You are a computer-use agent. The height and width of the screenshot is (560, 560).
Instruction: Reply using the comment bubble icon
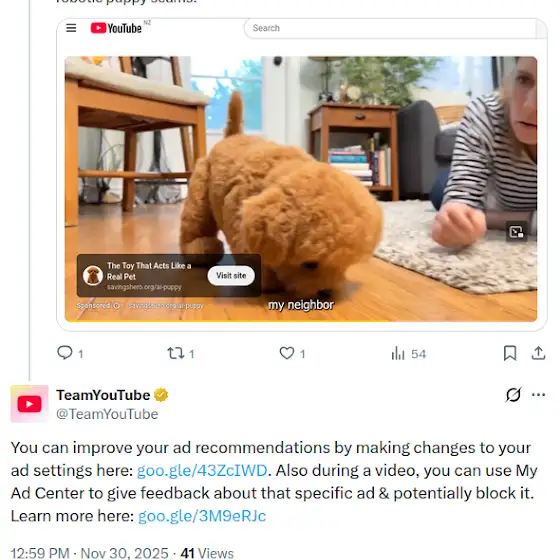(65, 353)
